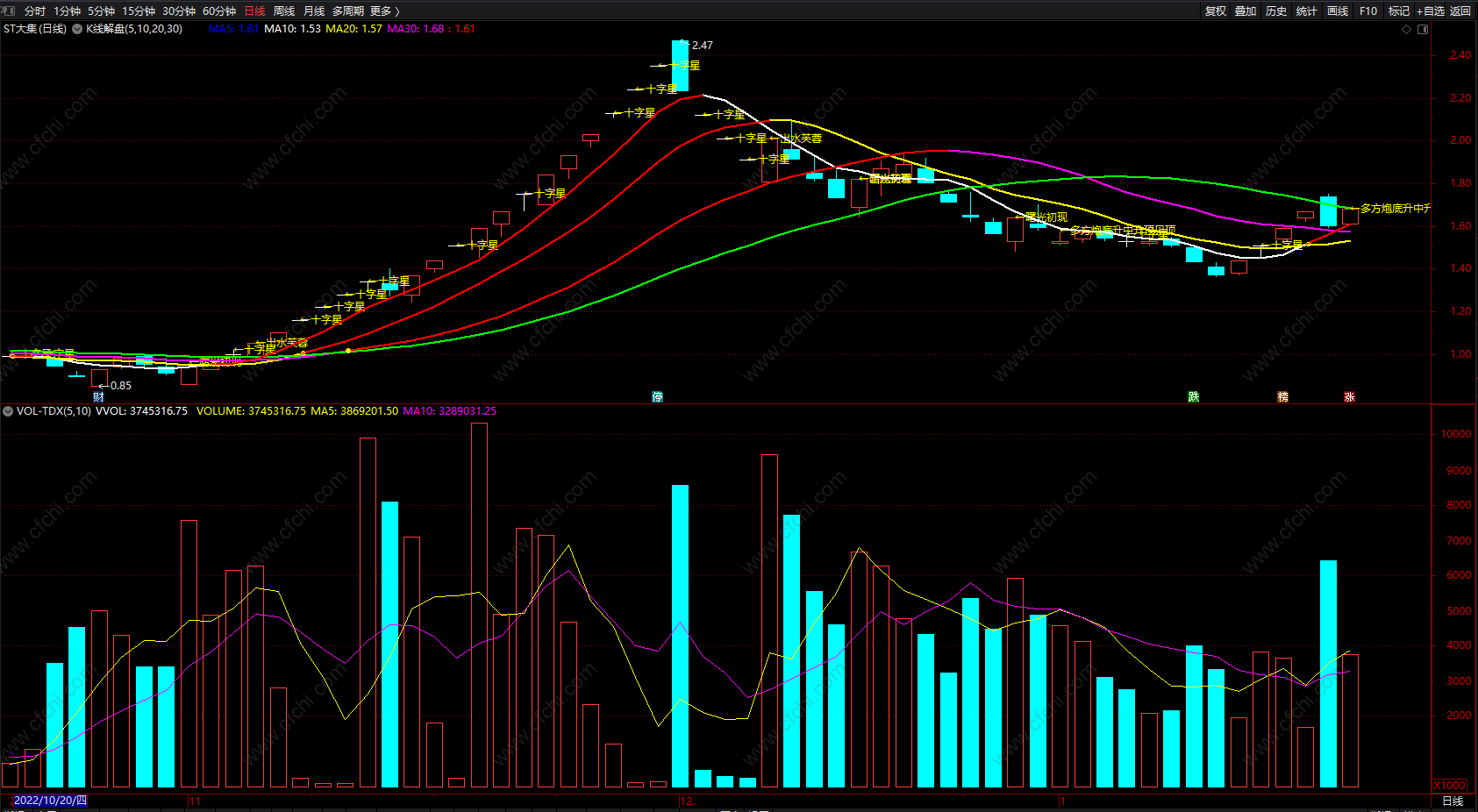
Task: Expand the 更多 periods menu
Action: coord(384,11)
